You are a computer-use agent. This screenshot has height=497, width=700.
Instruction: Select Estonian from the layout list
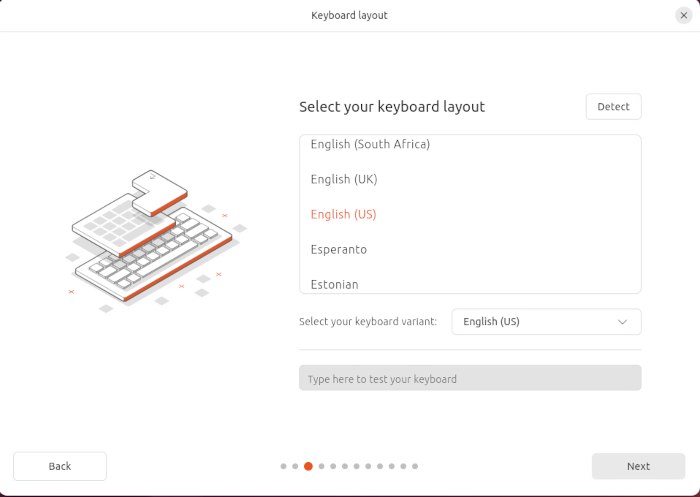tap(334, 284)
